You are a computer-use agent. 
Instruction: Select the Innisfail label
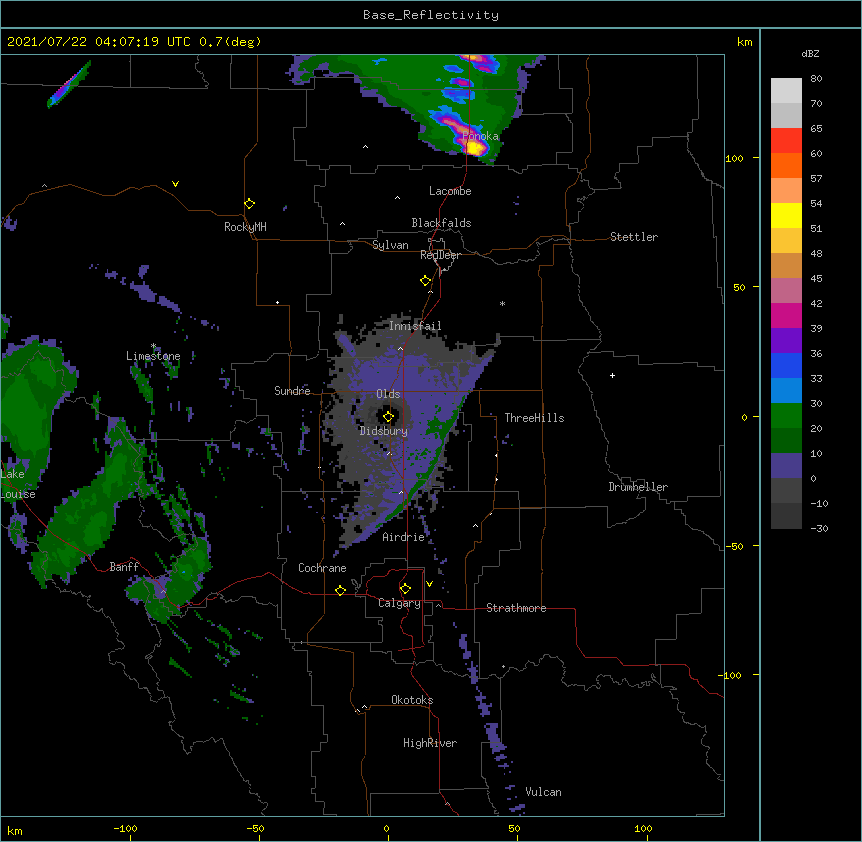tap(415, 326)
